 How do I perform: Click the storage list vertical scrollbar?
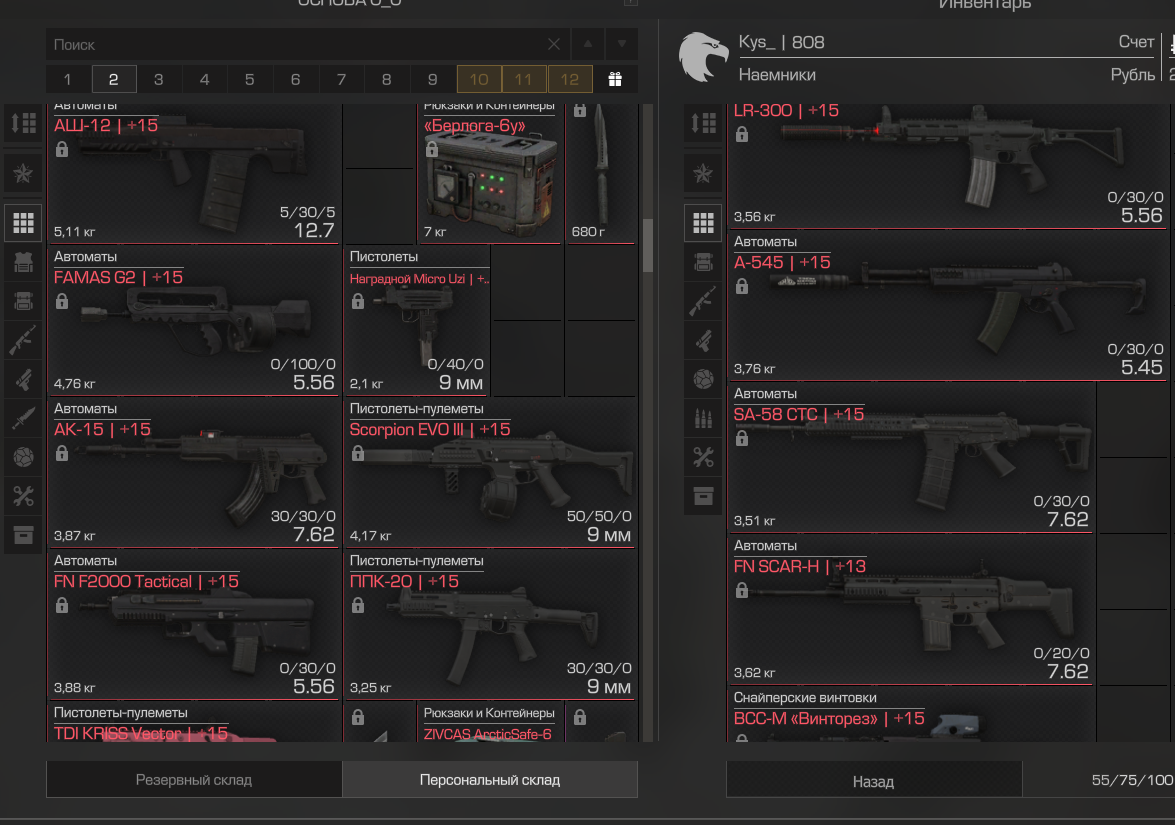pyautogui.click(x=648, y=247)
